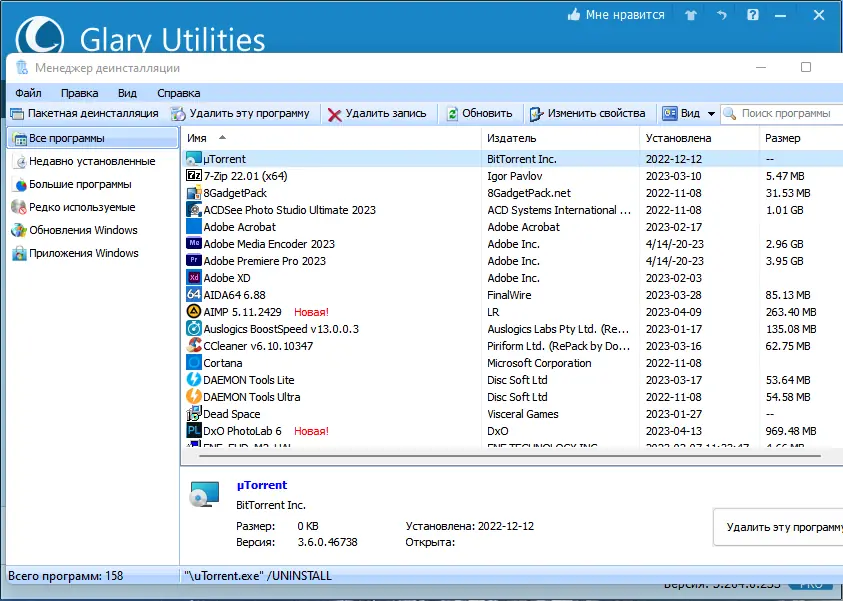
Task: Click Удалить эту программу toolbar icon
Action: coord(178,114)
